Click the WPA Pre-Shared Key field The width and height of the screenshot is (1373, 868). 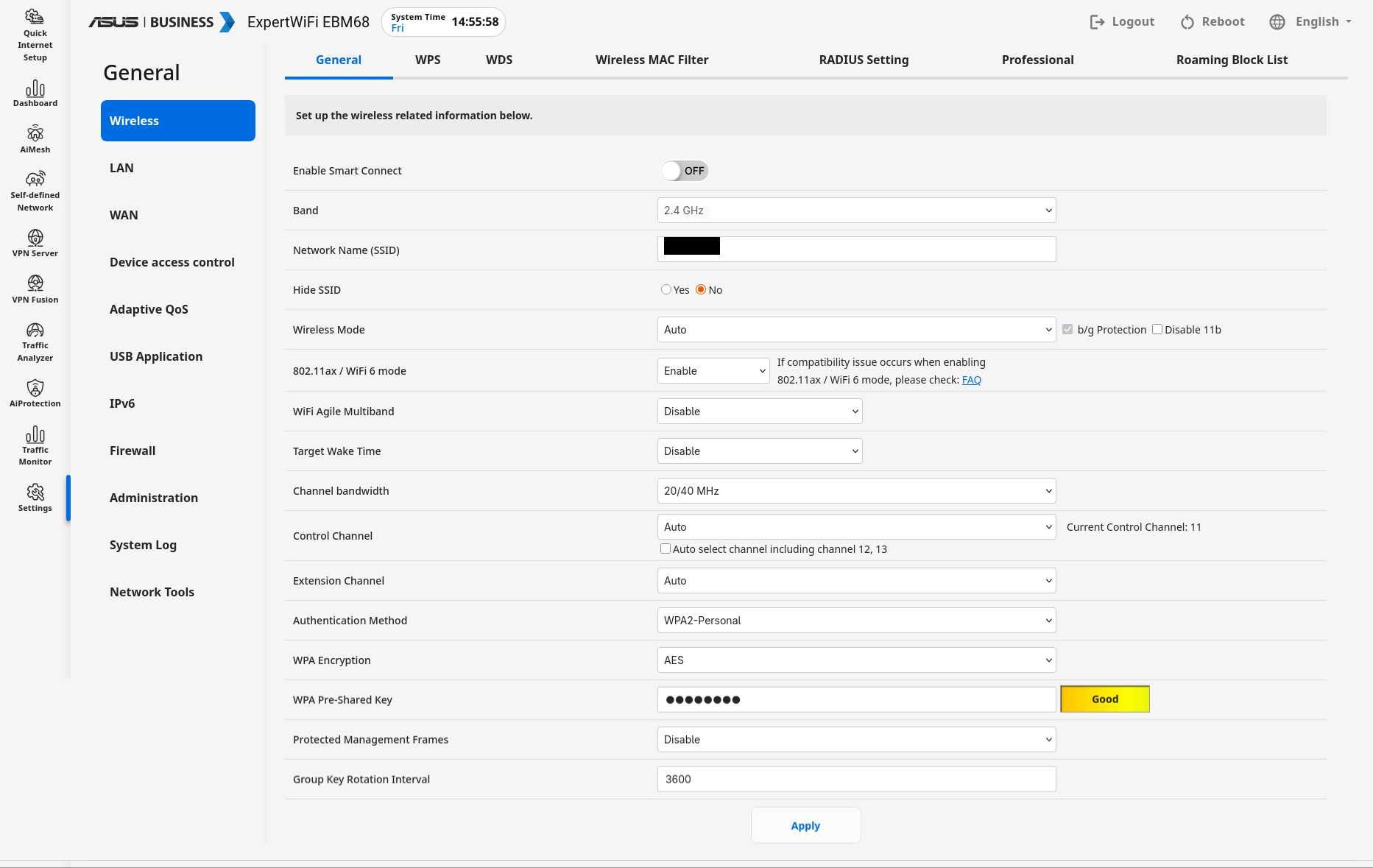click(x=856, y=699)
